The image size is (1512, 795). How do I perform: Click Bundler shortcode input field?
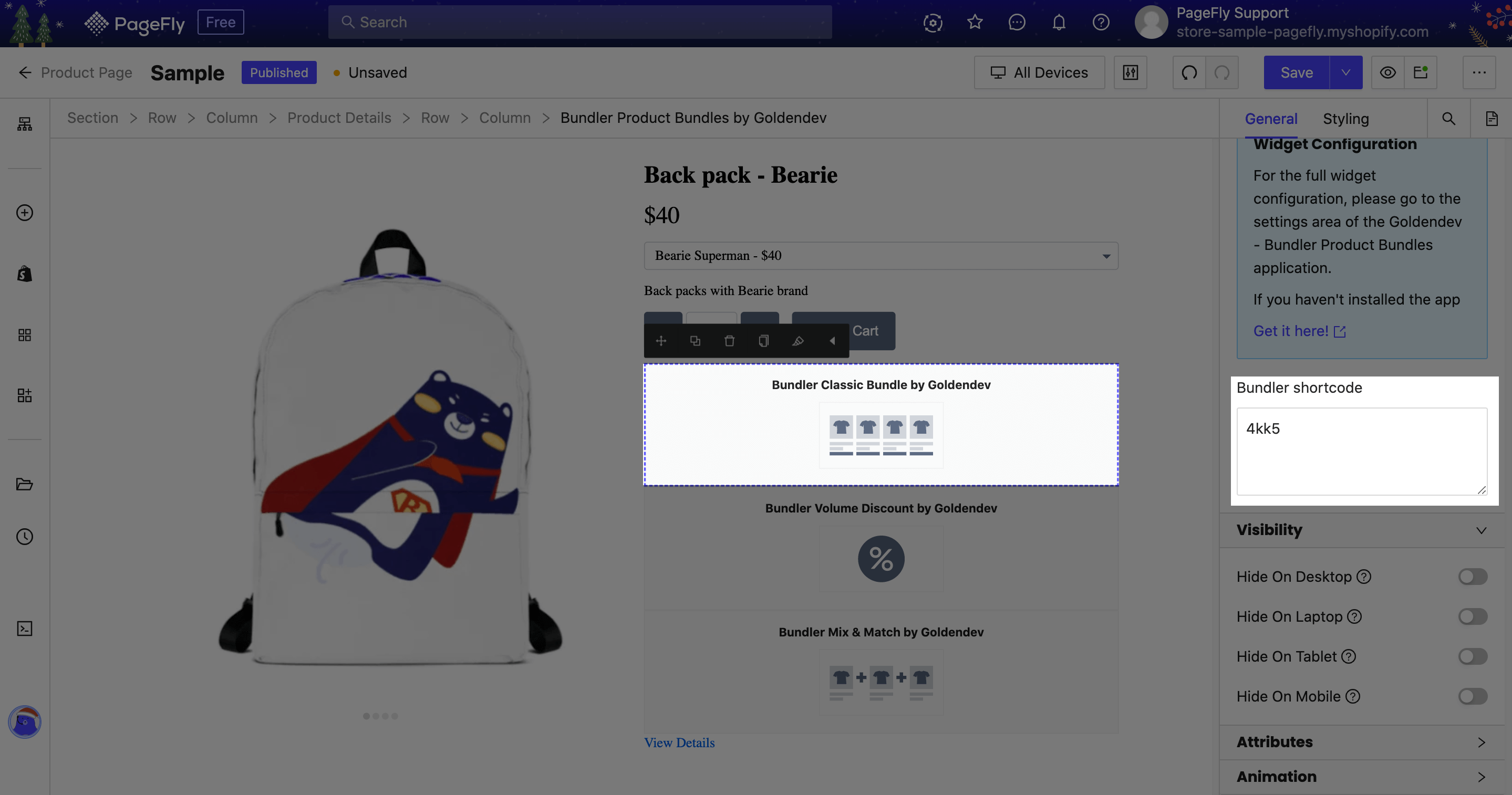click(1362, 451)
